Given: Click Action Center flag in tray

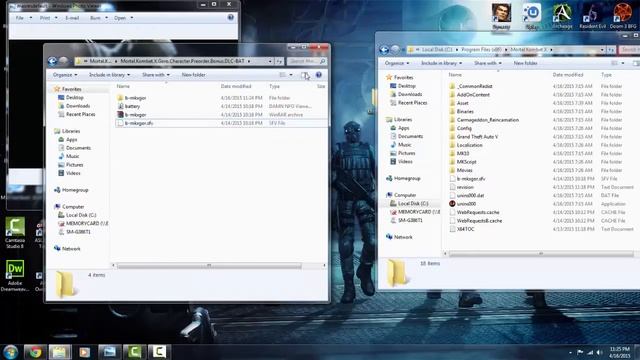Looking at the screenshot, I should coord(580,352).
